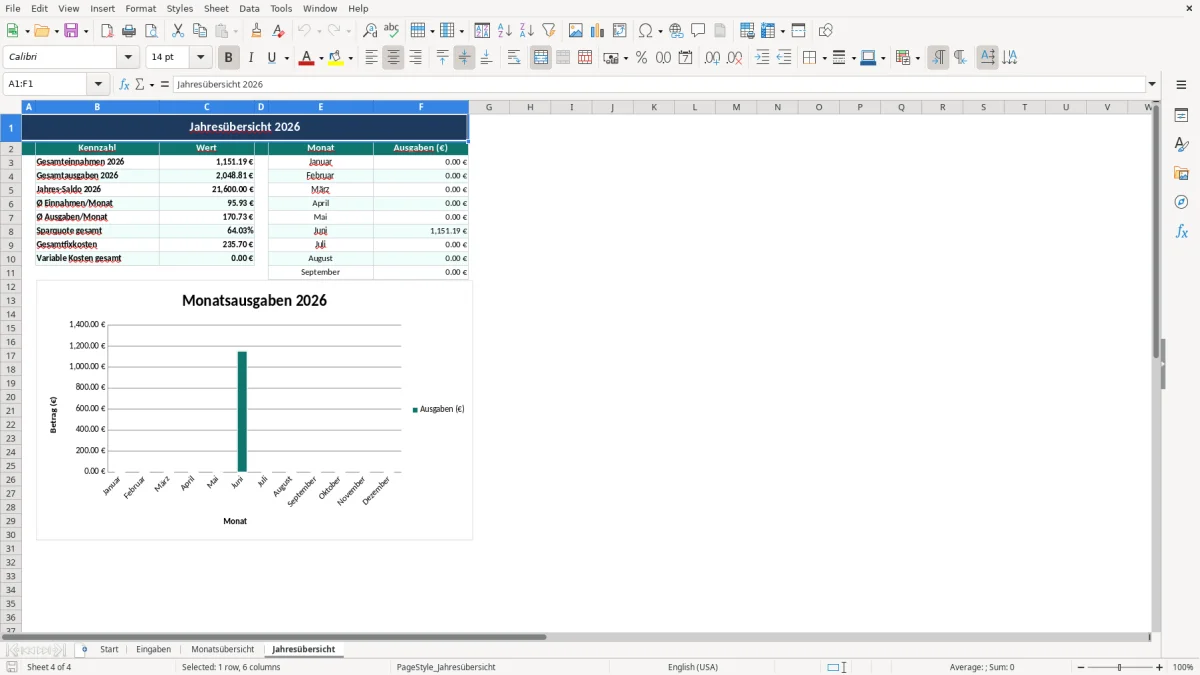Viewport: 1200px width, 675px height.
Task: Expand the Name Box dropdown
Action: click(98, 85)
